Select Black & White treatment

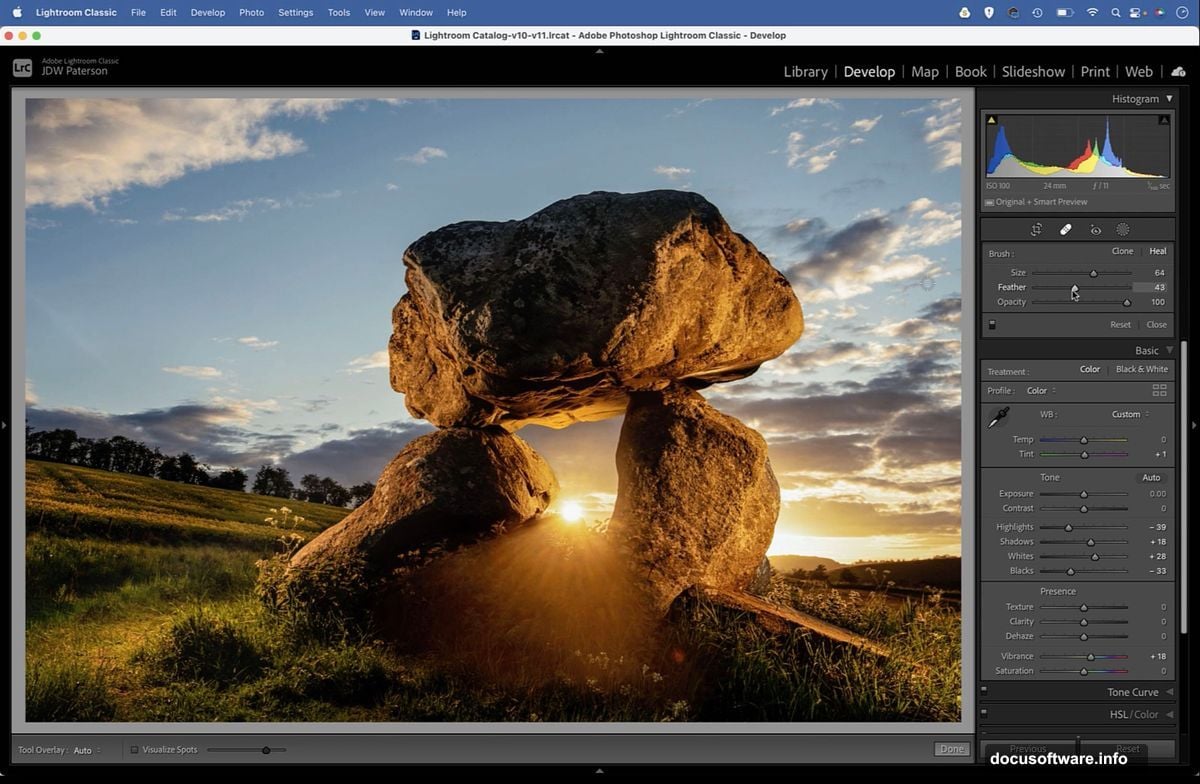(1141, 369)
